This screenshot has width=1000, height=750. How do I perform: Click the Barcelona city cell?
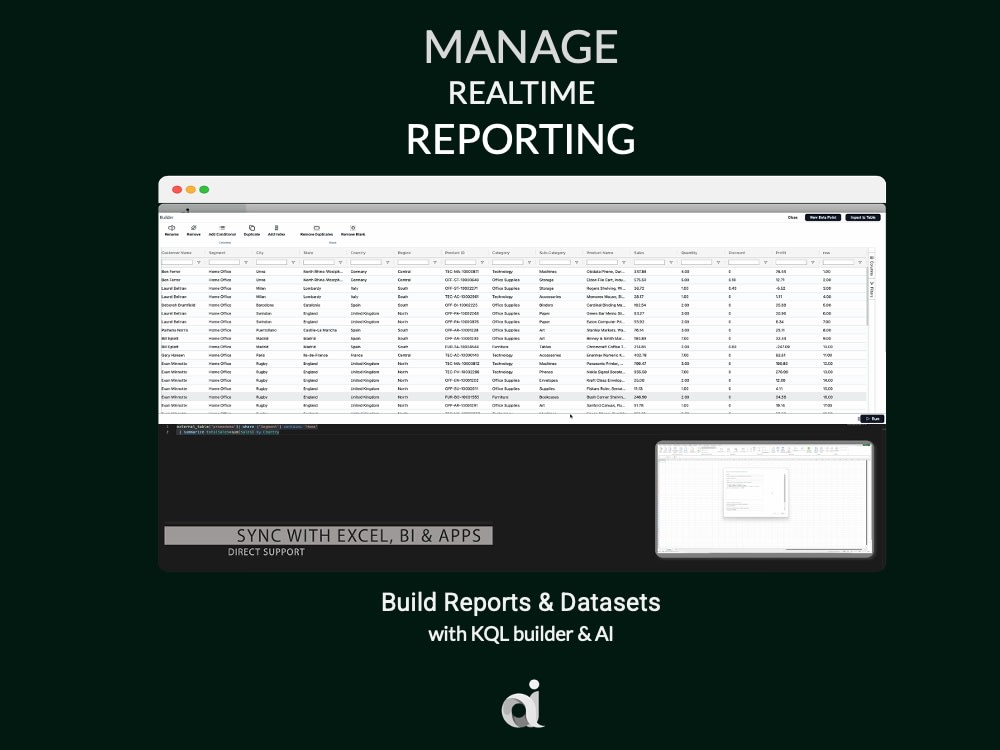(265, 305)
